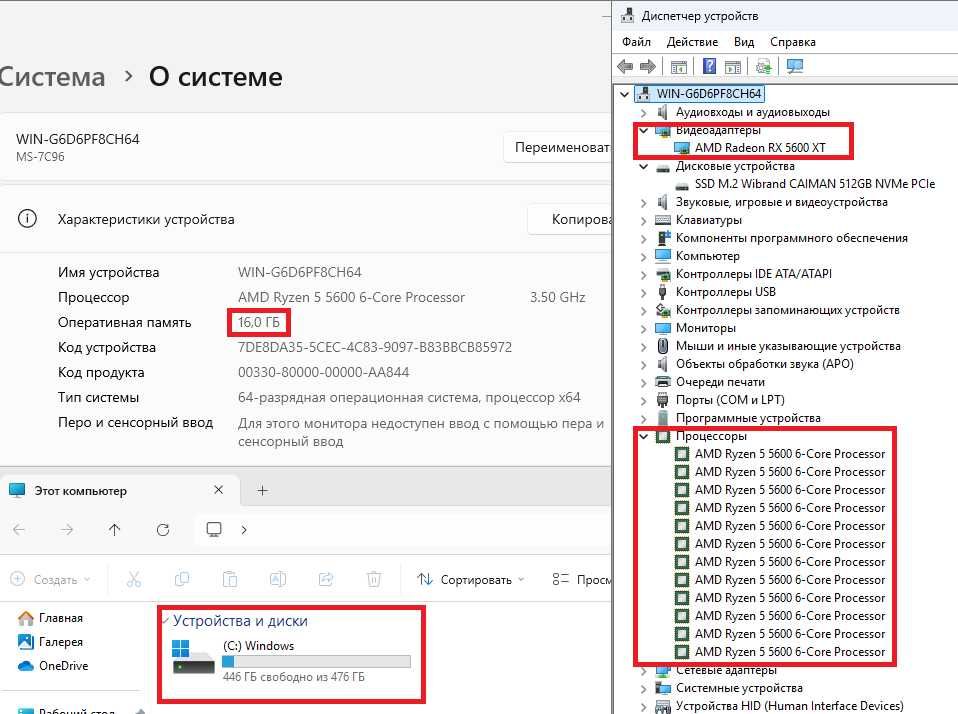Click the Cut scissors icon
Screen dimensions: 958x714
(133, 579)
